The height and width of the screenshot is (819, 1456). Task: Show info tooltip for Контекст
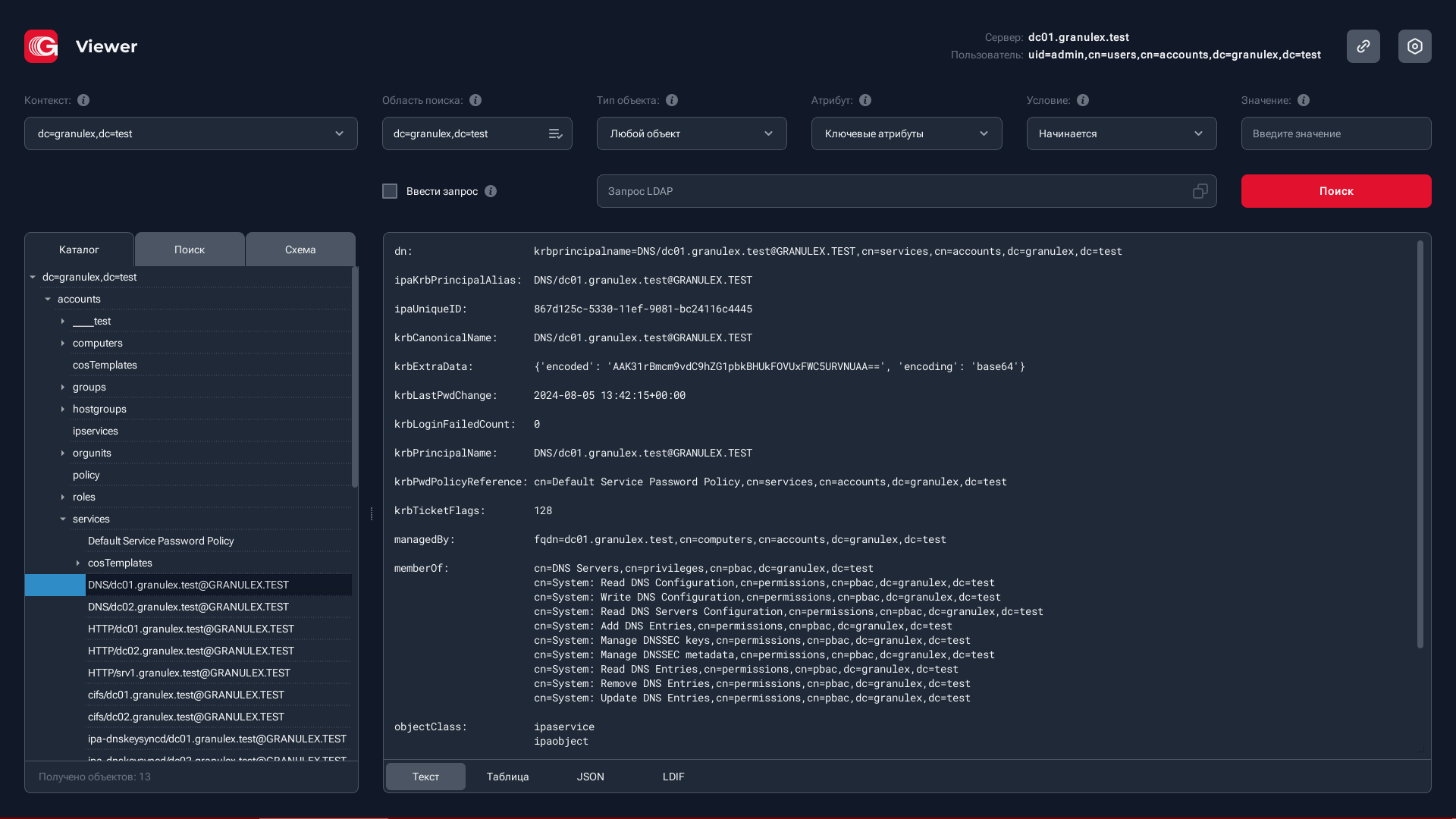pos(83,100)
